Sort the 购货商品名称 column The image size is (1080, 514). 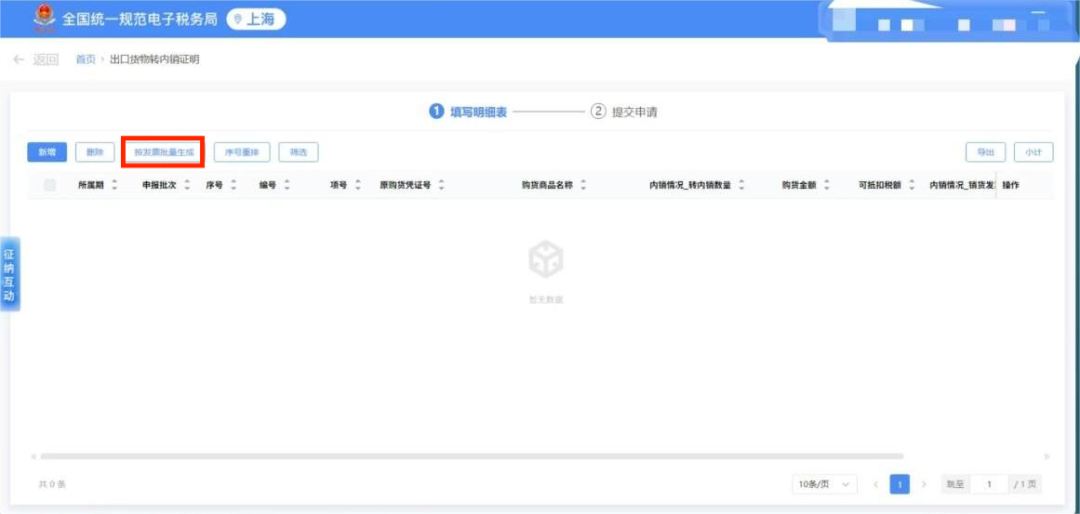point(583,185)
